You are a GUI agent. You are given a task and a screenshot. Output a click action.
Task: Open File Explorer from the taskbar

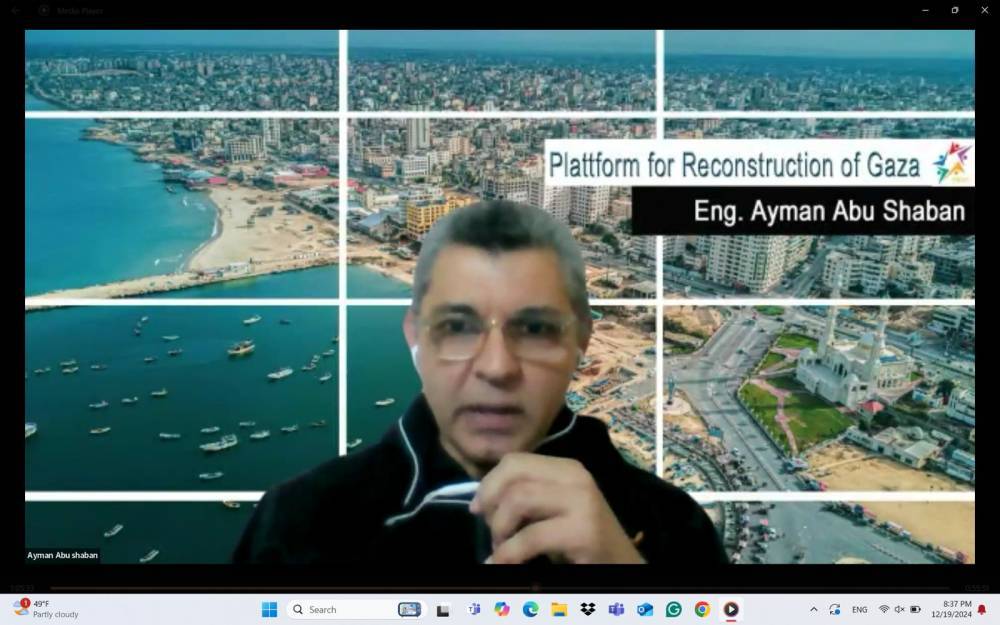[x=560, y=609]
